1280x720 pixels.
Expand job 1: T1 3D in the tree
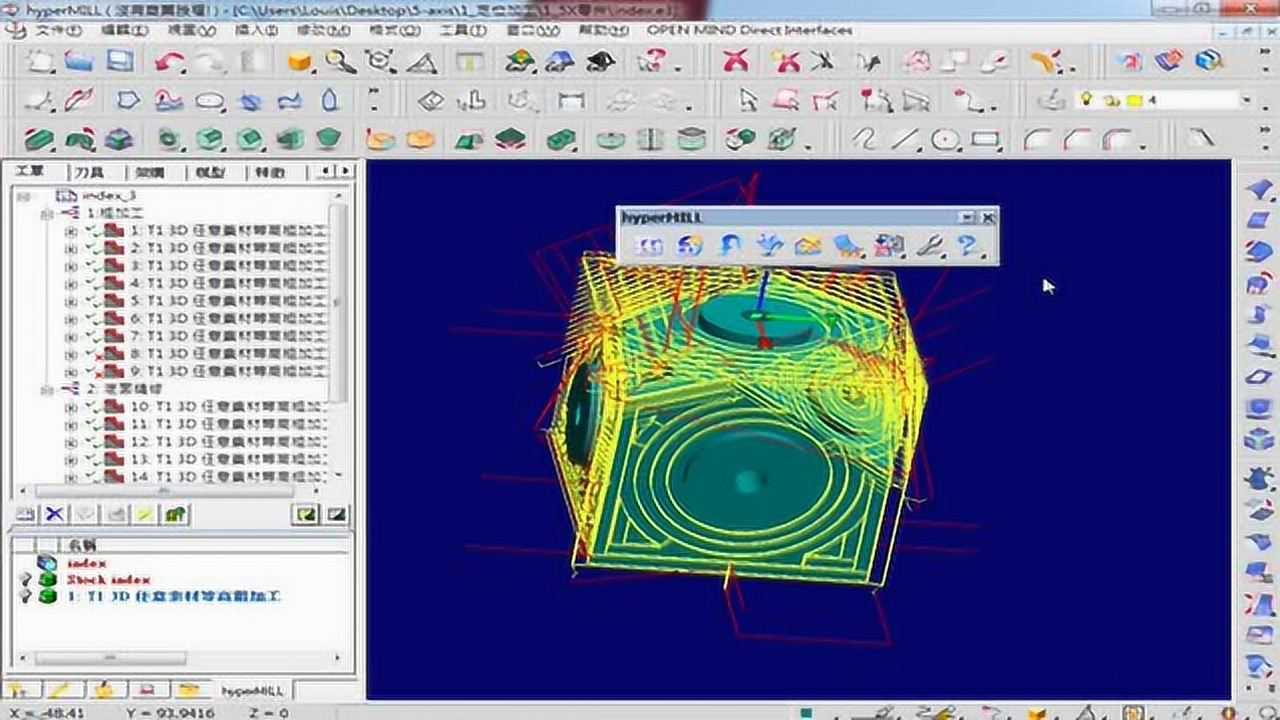70,230
